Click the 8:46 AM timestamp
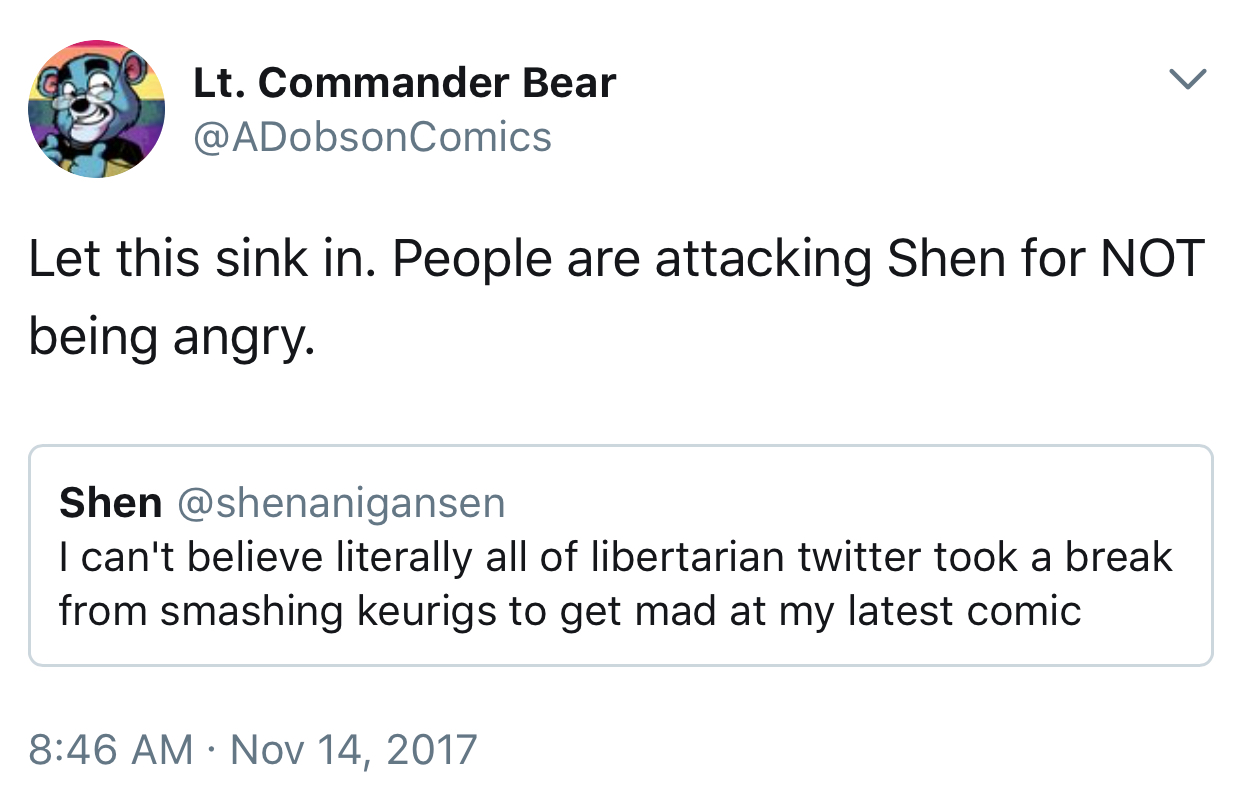The image size is (1242, 810). pos(111,749)
